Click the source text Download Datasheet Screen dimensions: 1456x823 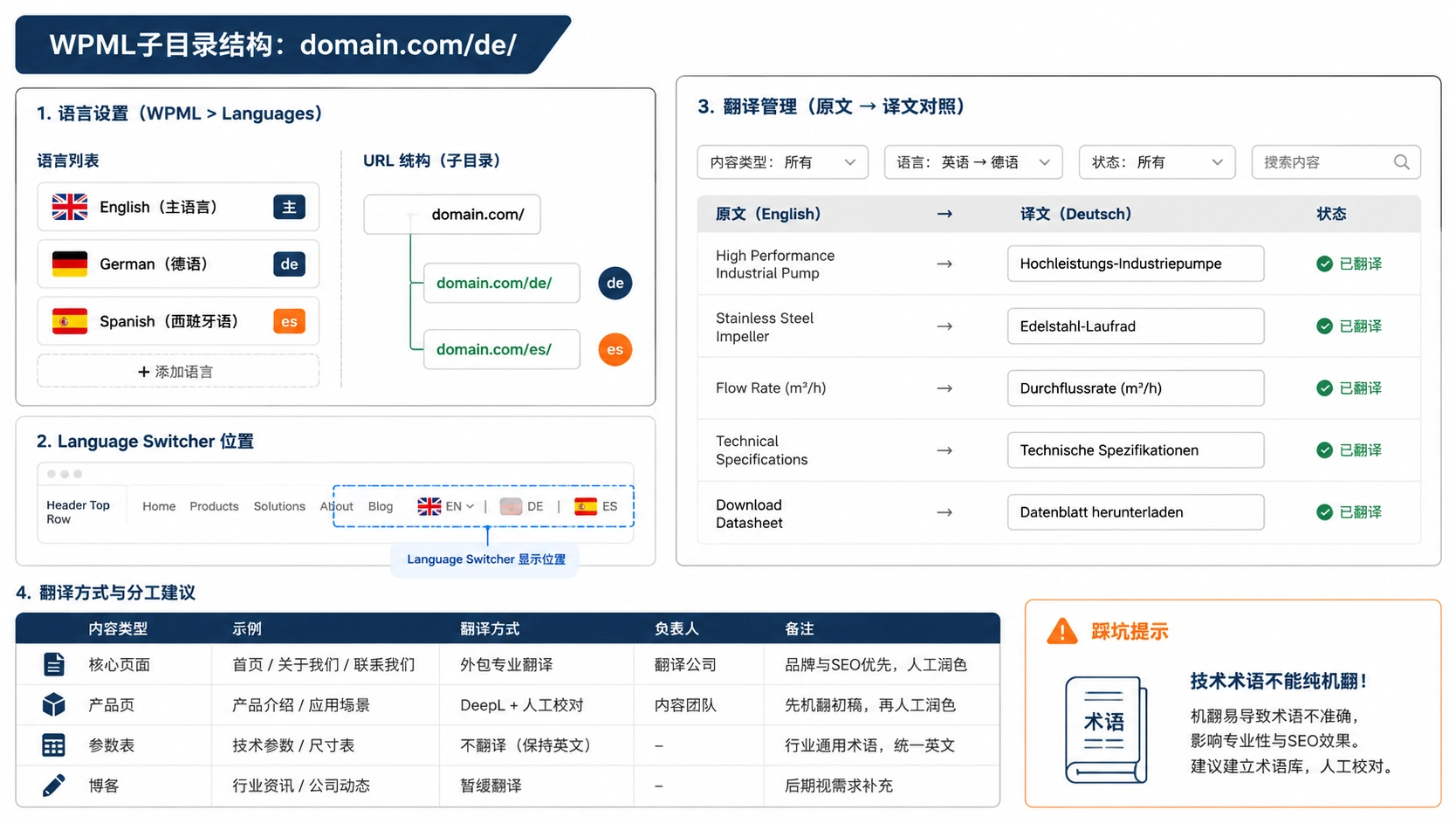(x=749, y=514)
